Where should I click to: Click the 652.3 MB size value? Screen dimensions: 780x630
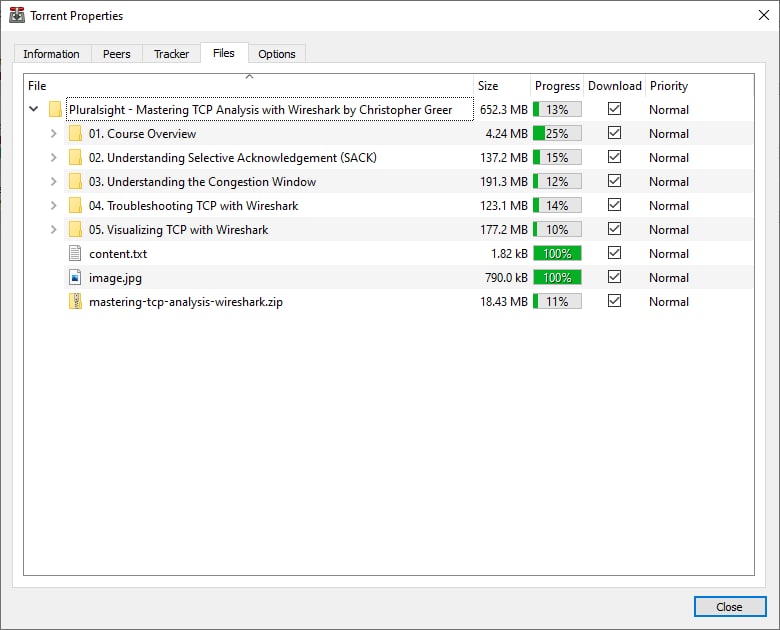click(503, 109)
